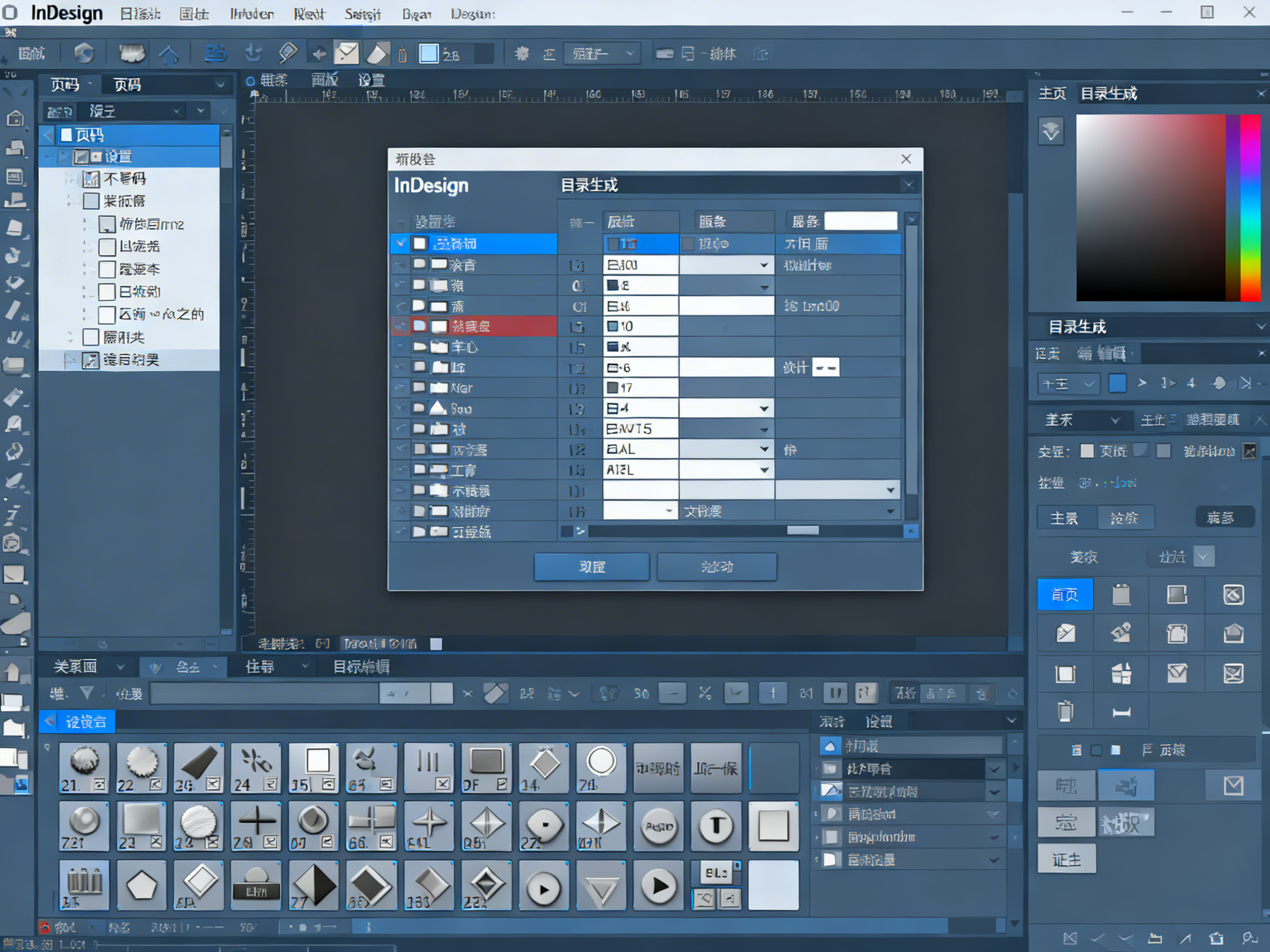Select the pentagon shape icon
This screenshot has height=952, width=1270.
(x=141, y=885)
